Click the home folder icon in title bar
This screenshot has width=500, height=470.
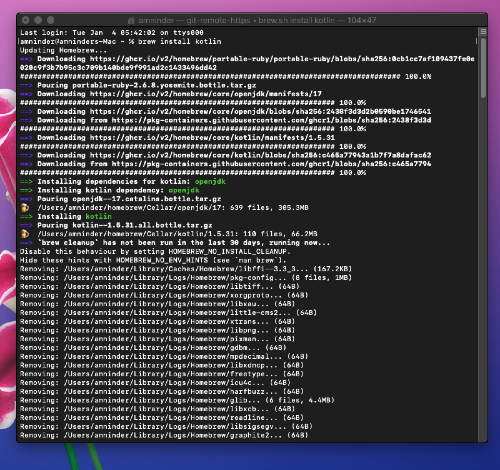pyautogui.click(x=131, y=21)
